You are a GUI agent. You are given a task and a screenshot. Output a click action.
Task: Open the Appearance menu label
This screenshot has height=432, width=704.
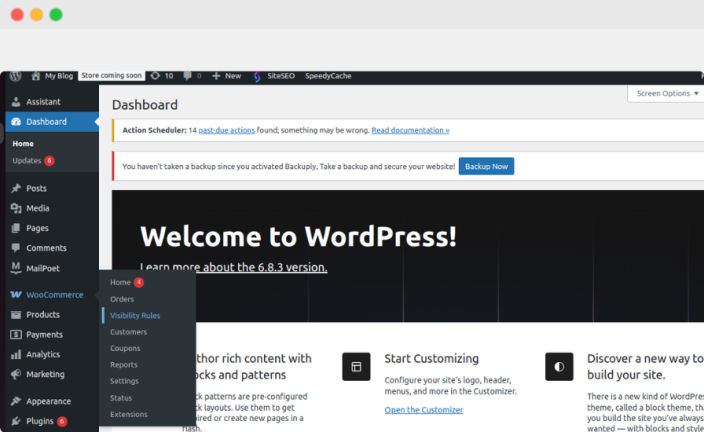(x=48, y=401)
